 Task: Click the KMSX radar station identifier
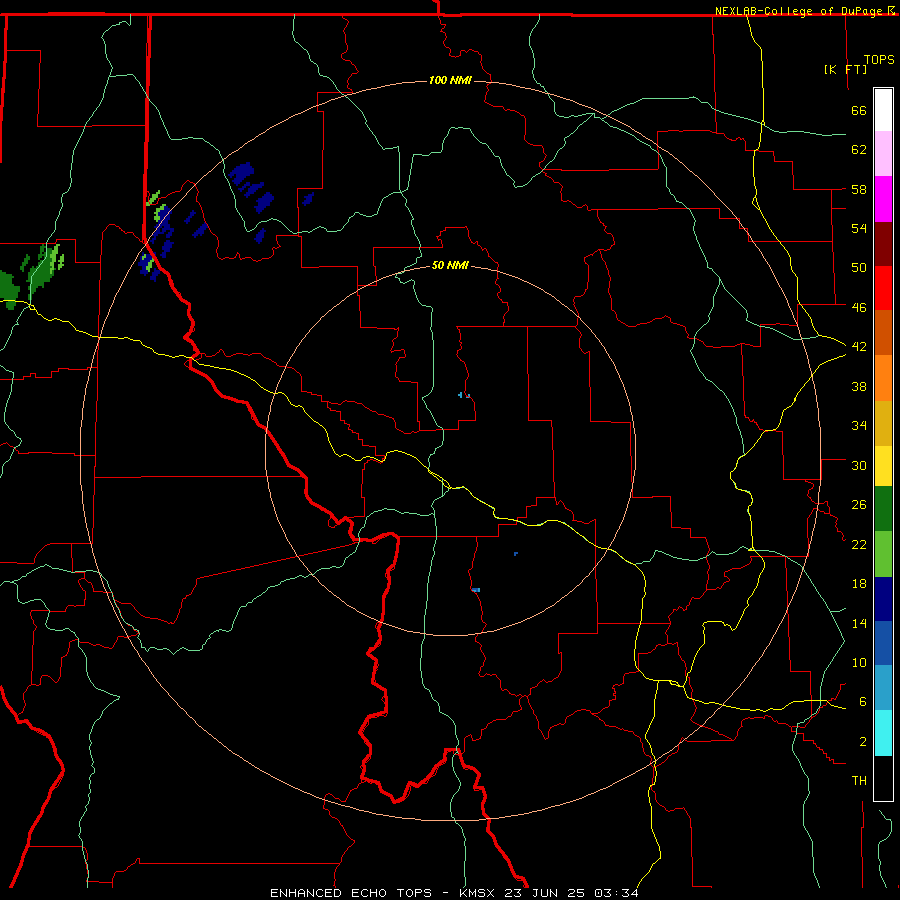point(479,893)
